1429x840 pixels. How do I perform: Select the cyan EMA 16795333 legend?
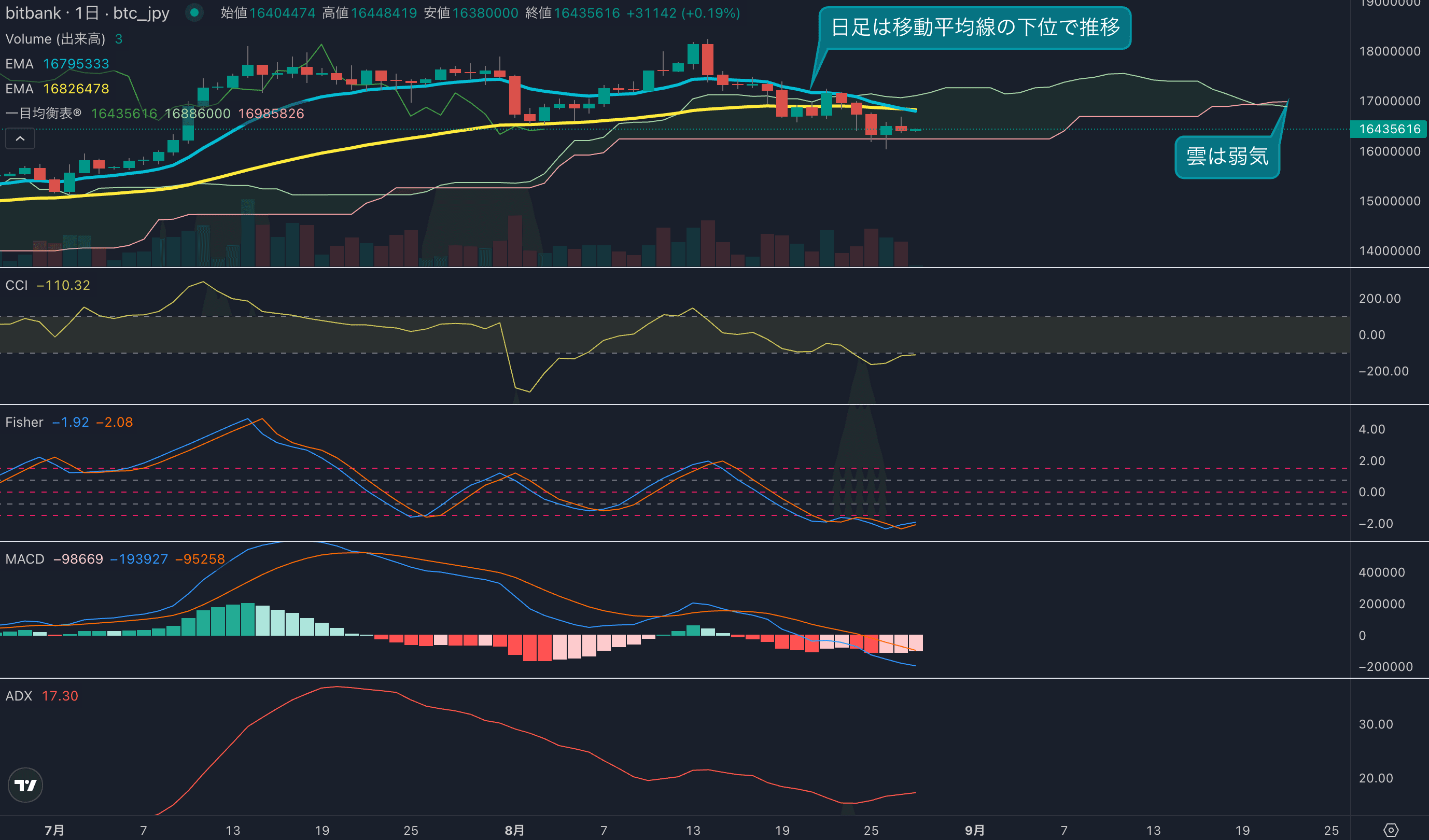coord(57,64)
